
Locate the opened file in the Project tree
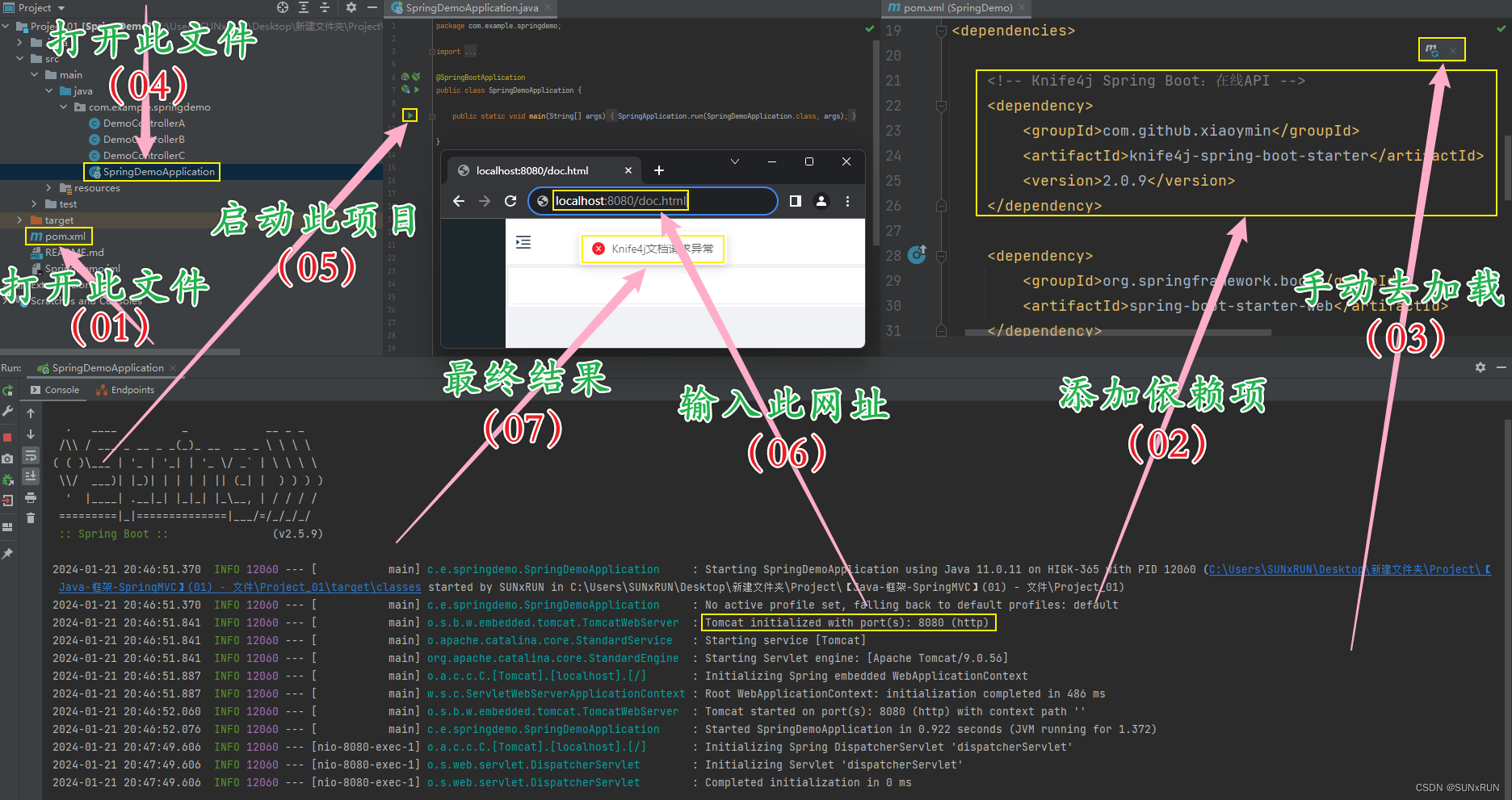[x=283, y=7]
